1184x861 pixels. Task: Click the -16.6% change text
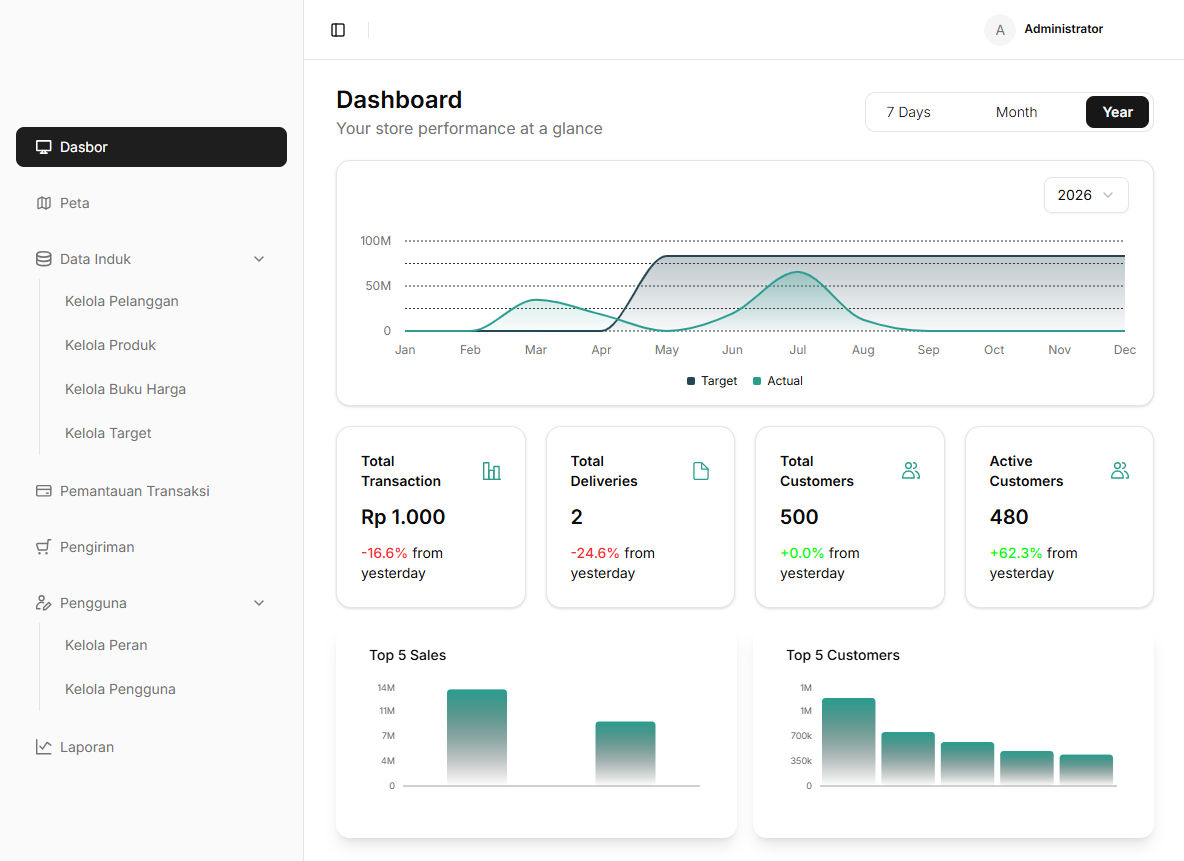[x=384, y=553]
